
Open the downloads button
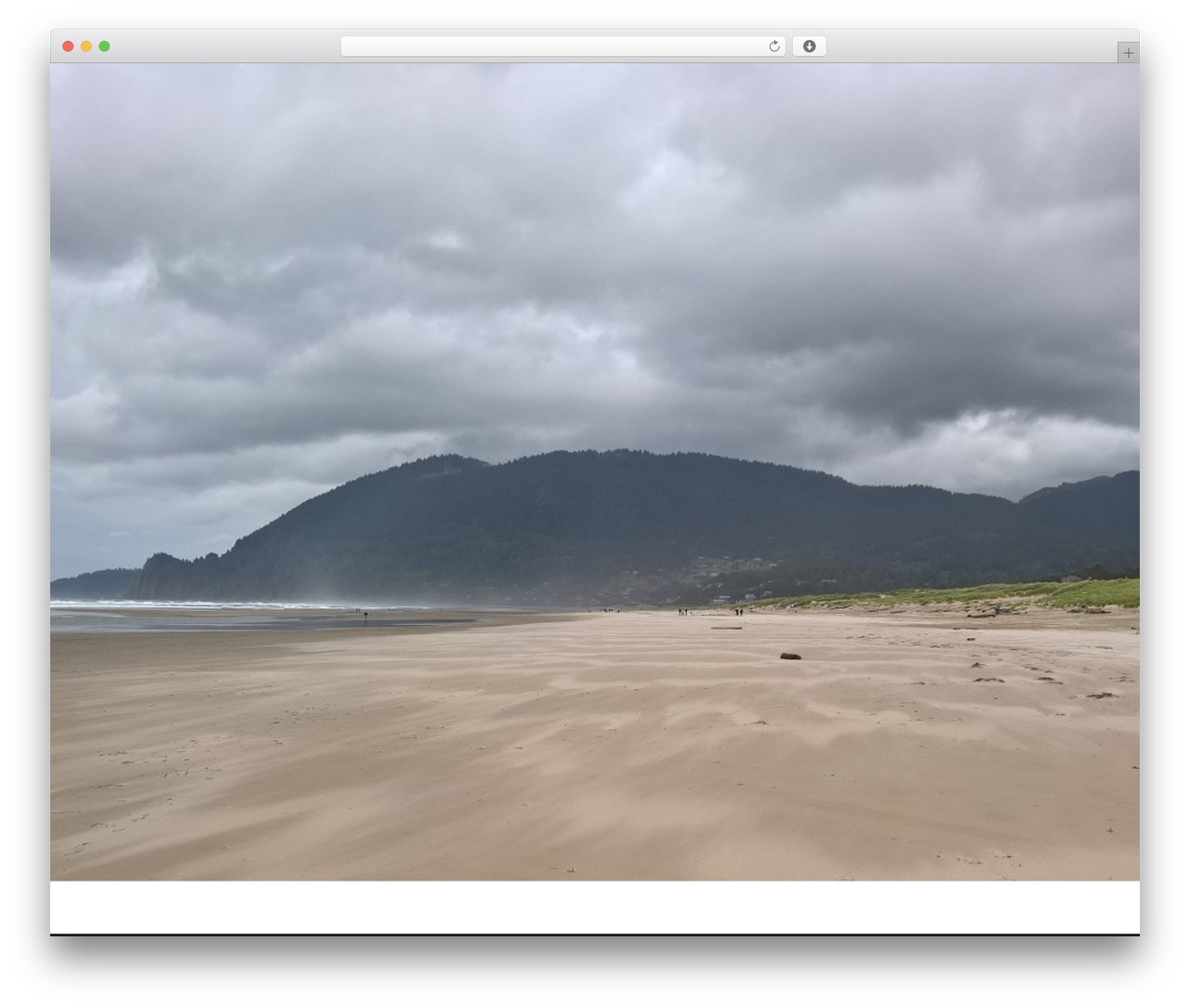809,46
